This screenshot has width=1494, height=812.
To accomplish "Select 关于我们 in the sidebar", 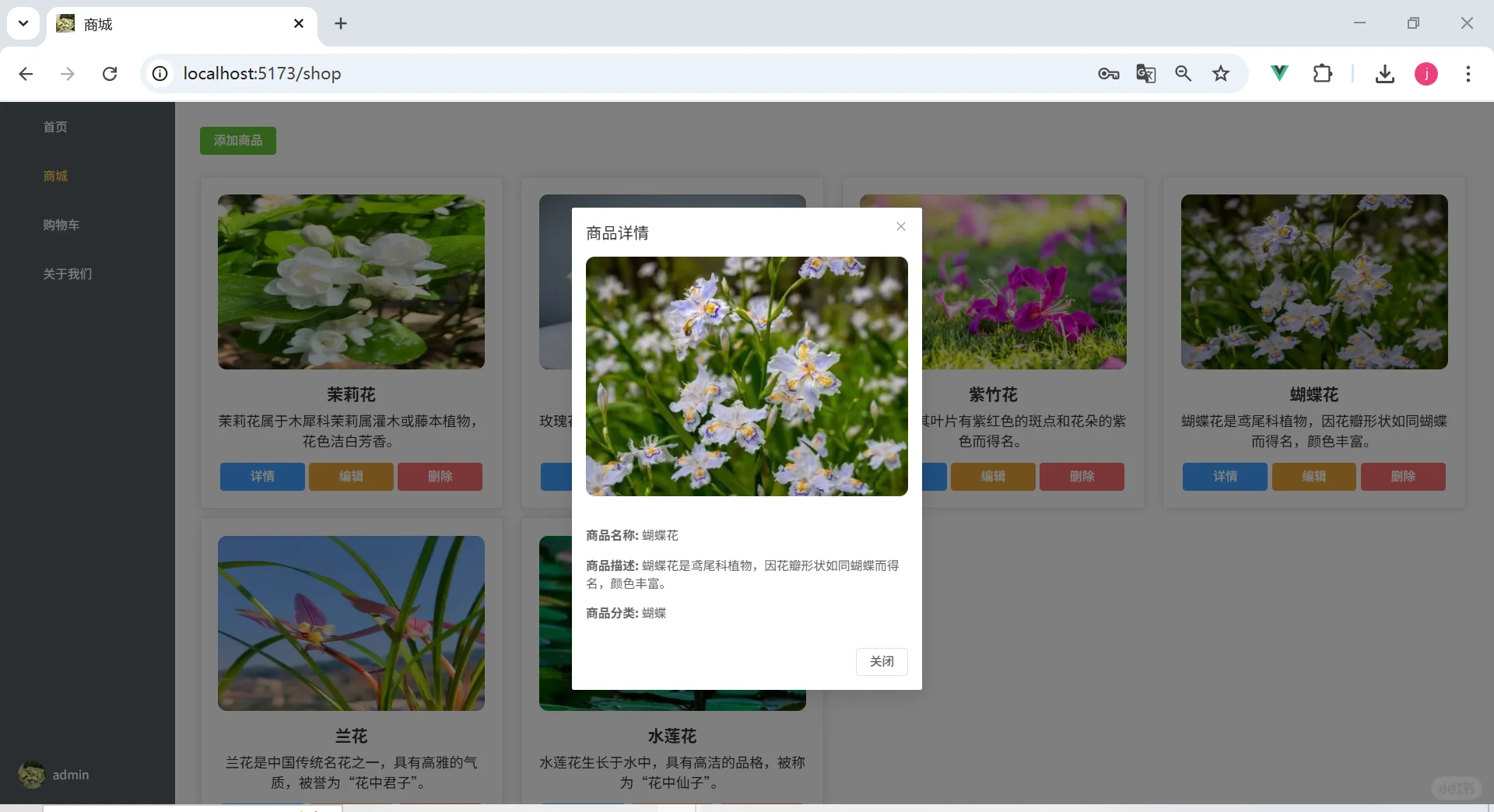I will click(68, 274).
